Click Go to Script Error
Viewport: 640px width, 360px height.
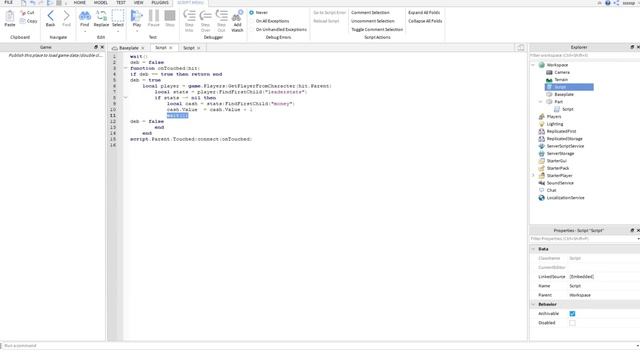(x=329, y=13)
